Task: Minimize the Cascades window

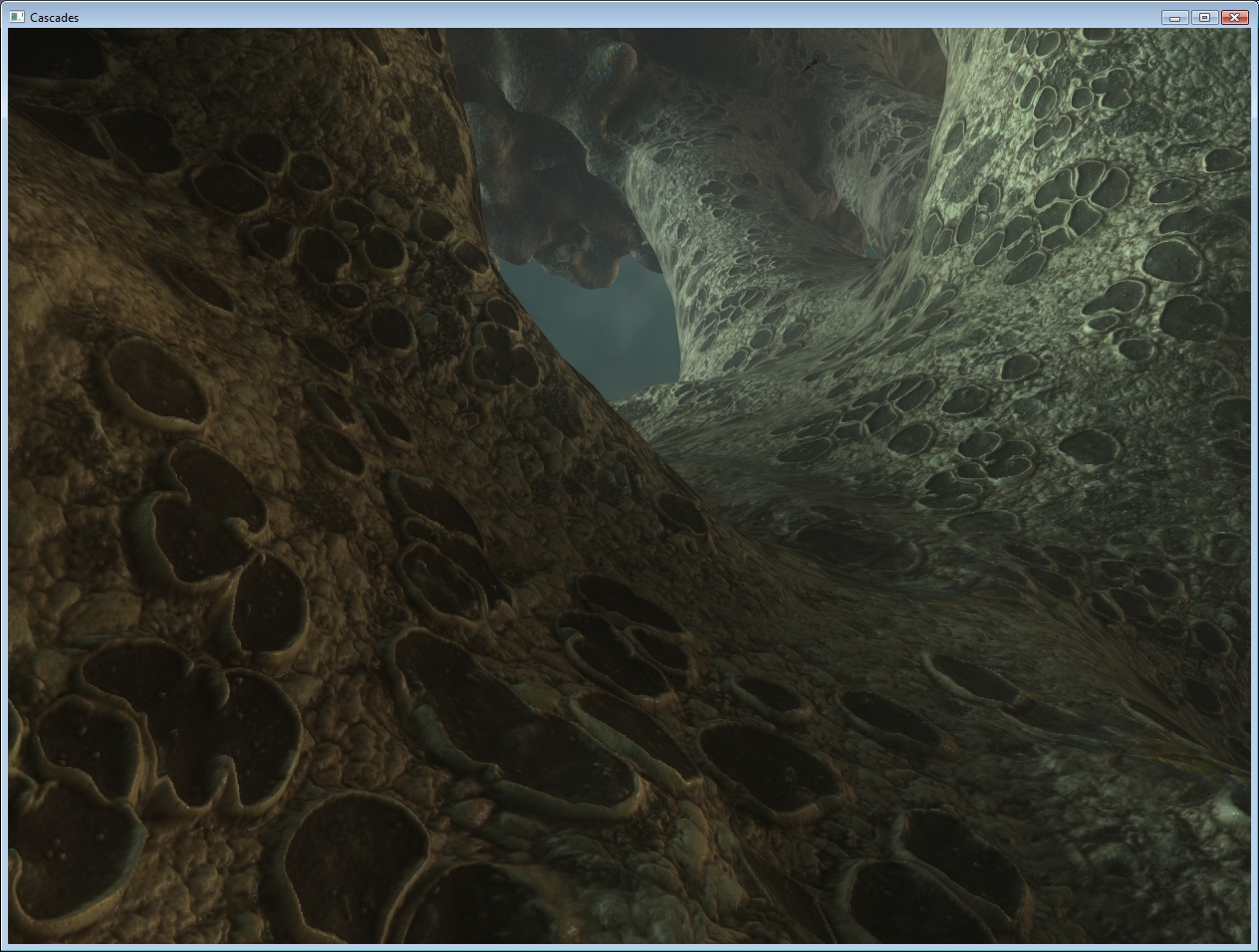Action: coord(1174,17)
